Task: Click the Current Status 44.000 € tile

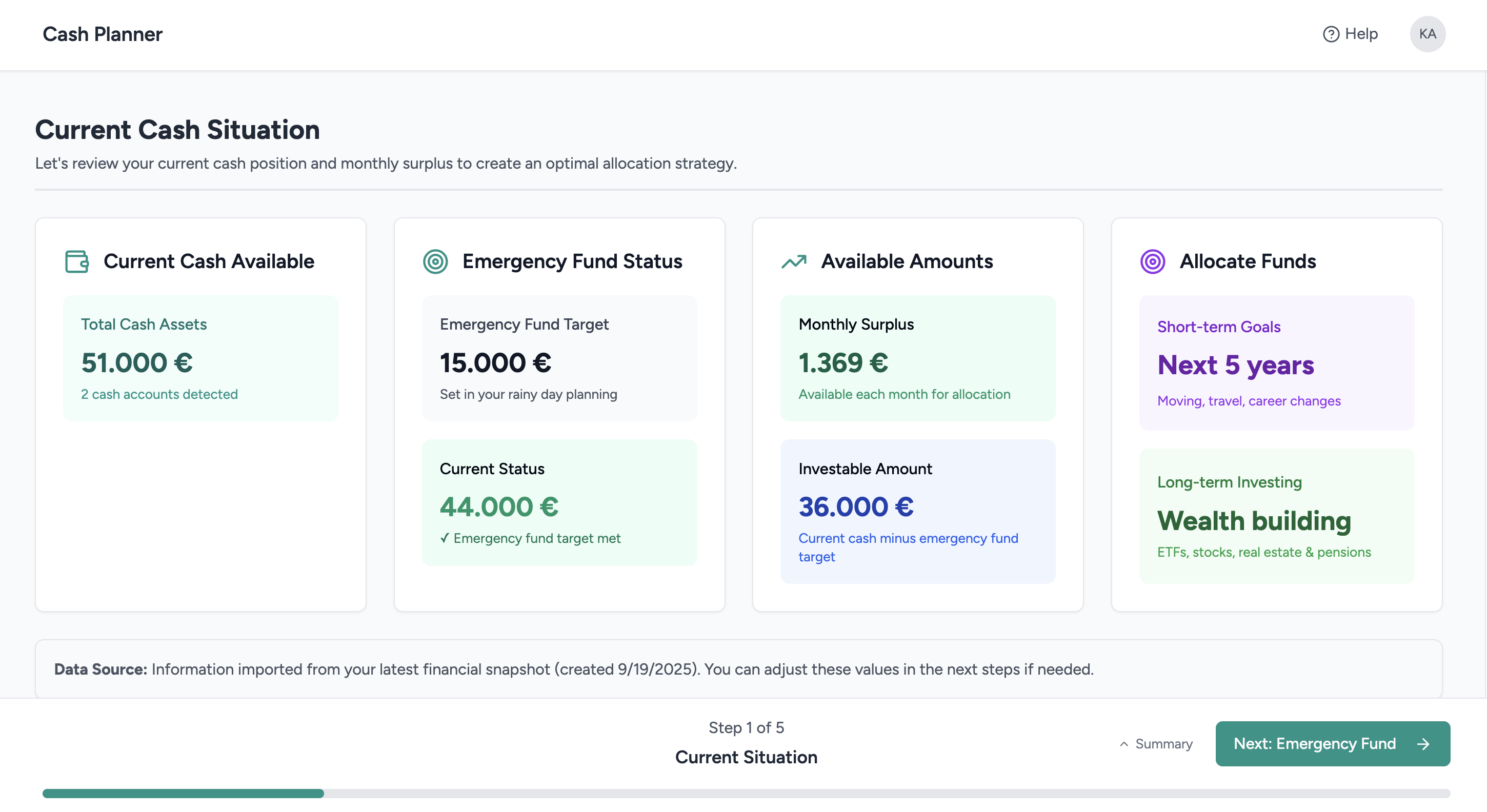Action: pos(559,502)
